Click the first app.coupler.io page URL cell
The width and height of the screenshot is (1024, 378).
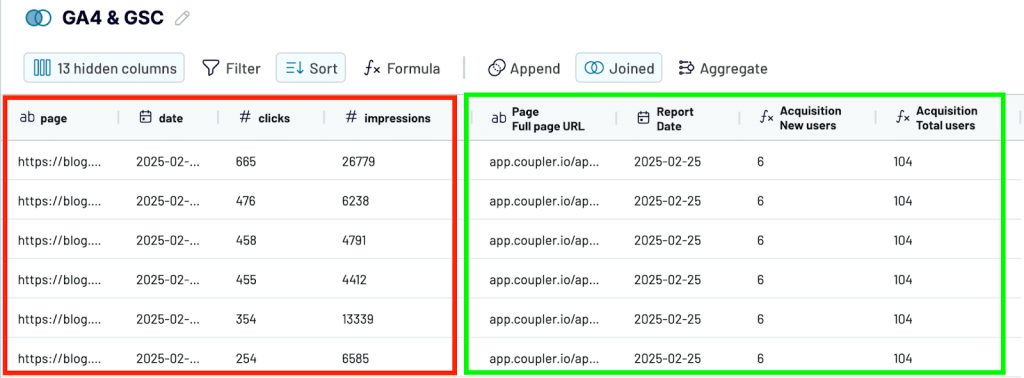(x=544, y=162)
